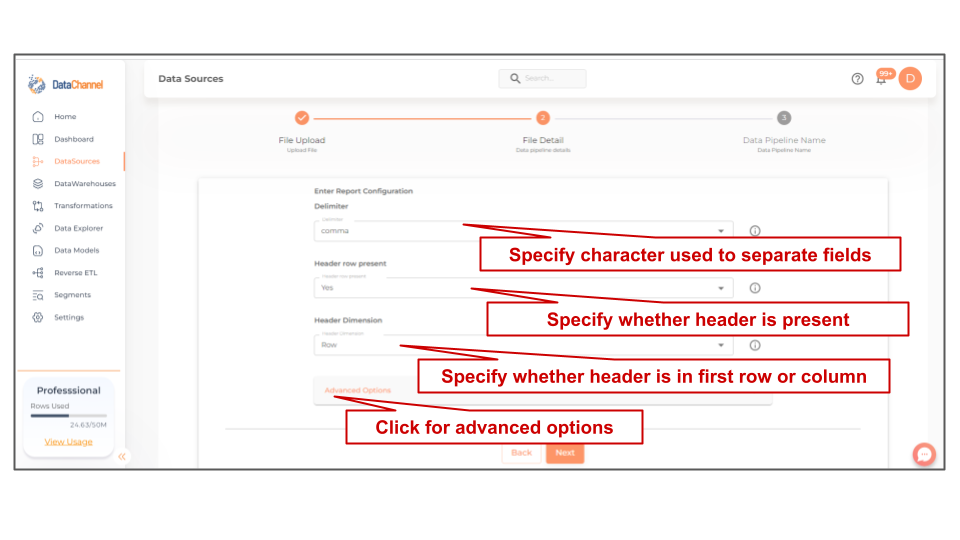This screenshot has width=960, height=540.
Task: Click the Delimiter info icon
Action: point(755,231)
